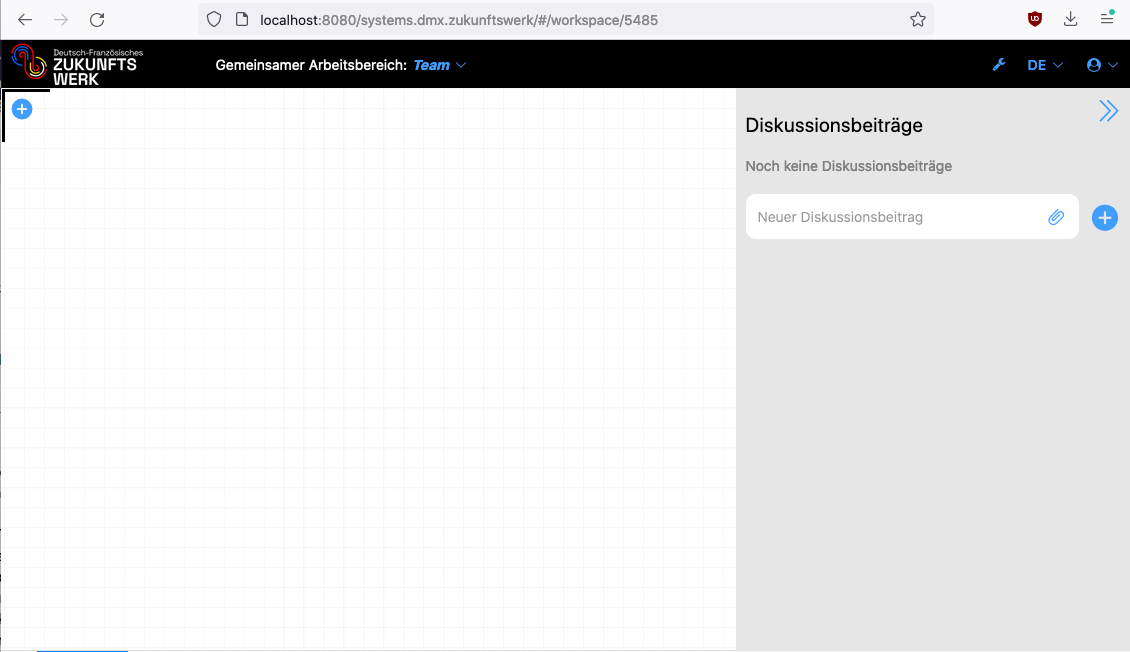Screen dimensions: 1130x652
Task: Click the Zukunftswerk logo
Action: (75, 65)
